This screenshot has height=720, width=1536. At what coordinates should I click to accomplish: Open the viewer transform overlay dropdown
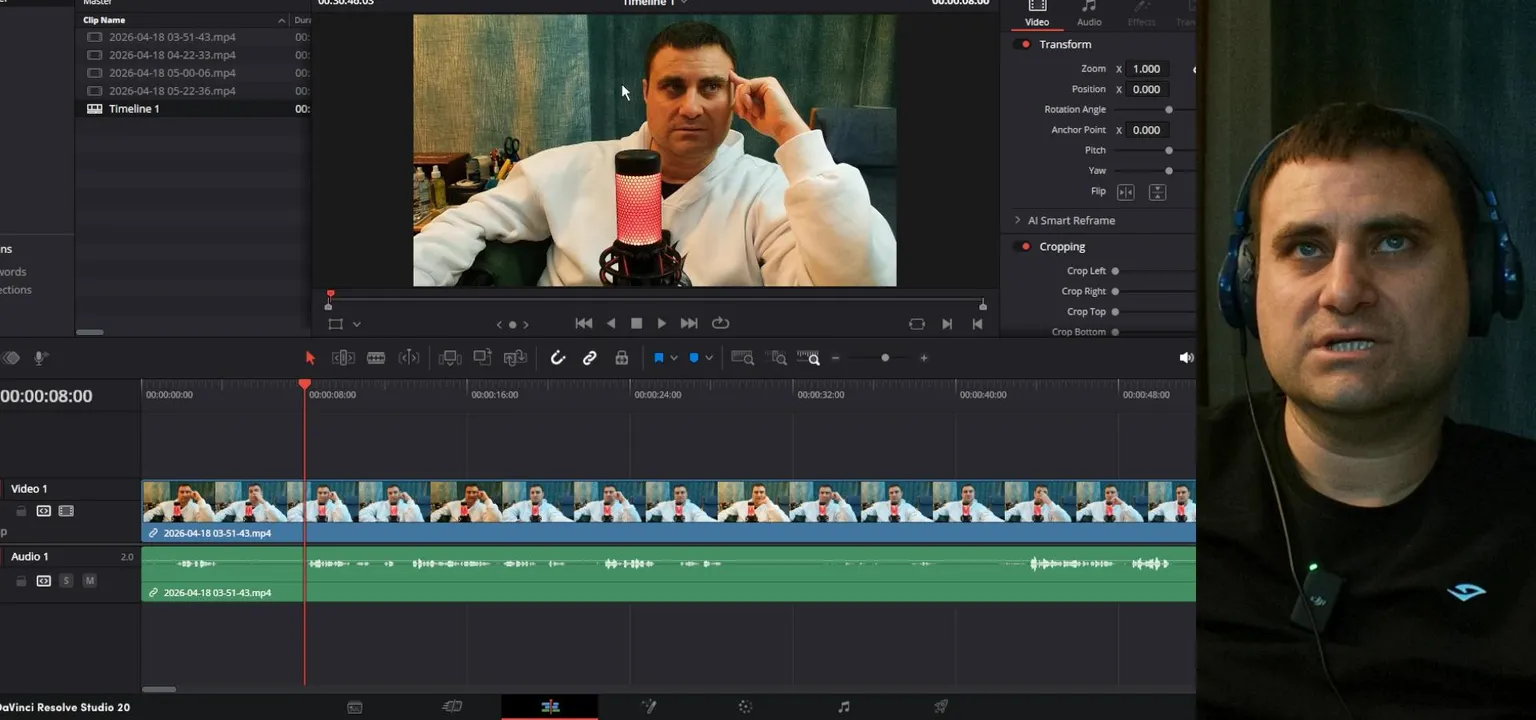356,324
